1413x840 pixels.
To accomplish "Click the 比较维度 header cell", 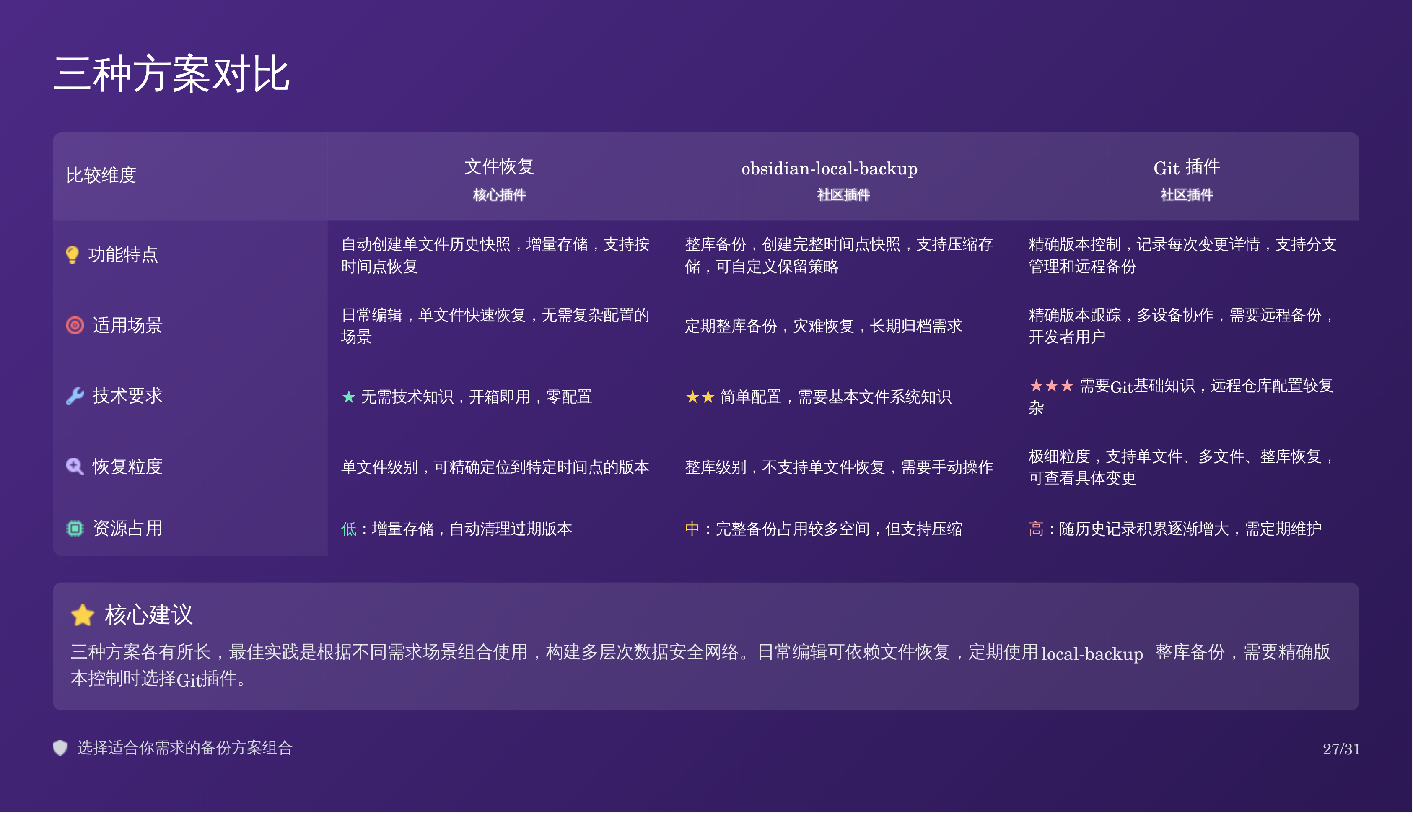I will (101, 176).
